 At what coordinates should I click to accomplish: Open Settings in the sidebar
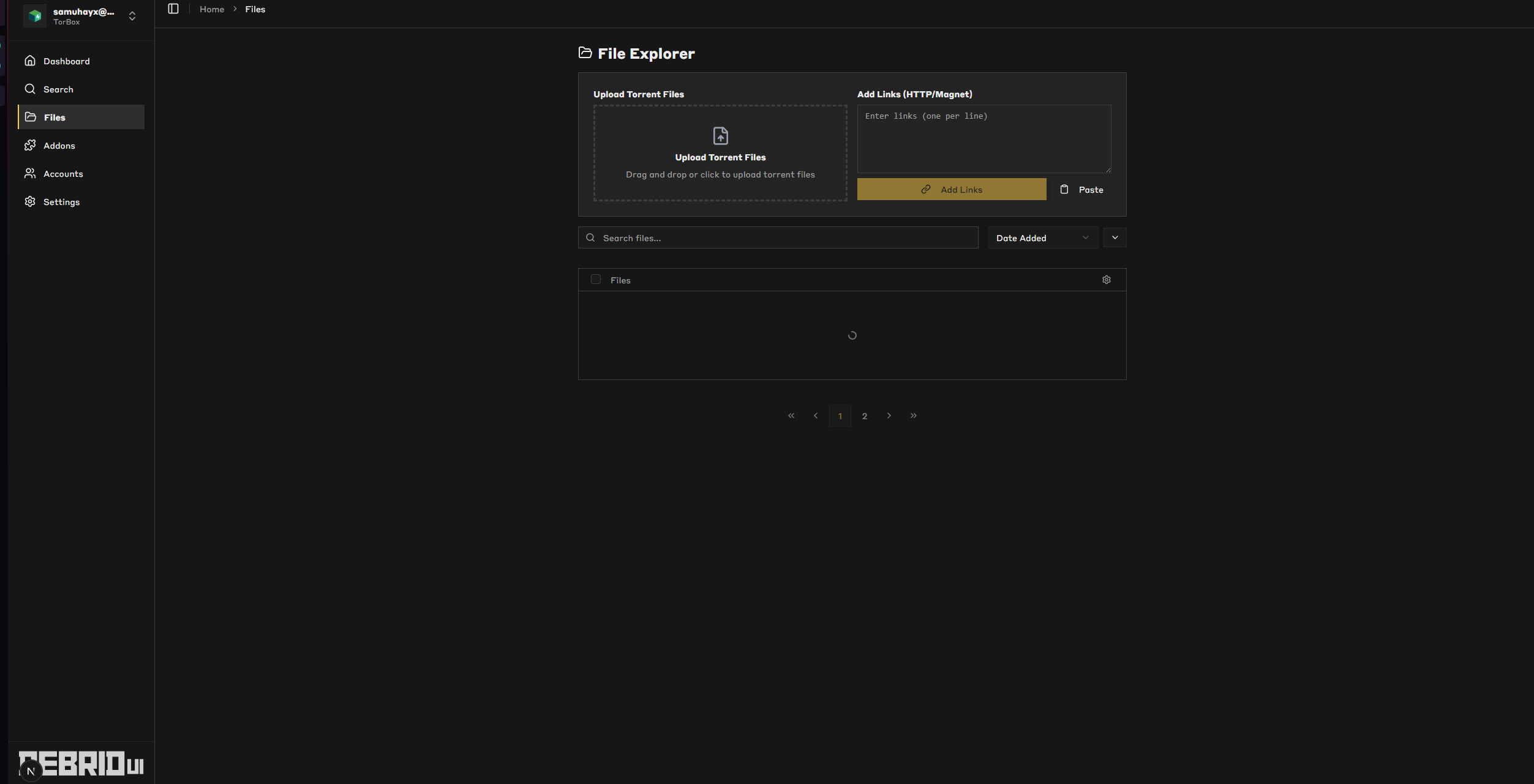pyautogui.click(x=61, y=202)
